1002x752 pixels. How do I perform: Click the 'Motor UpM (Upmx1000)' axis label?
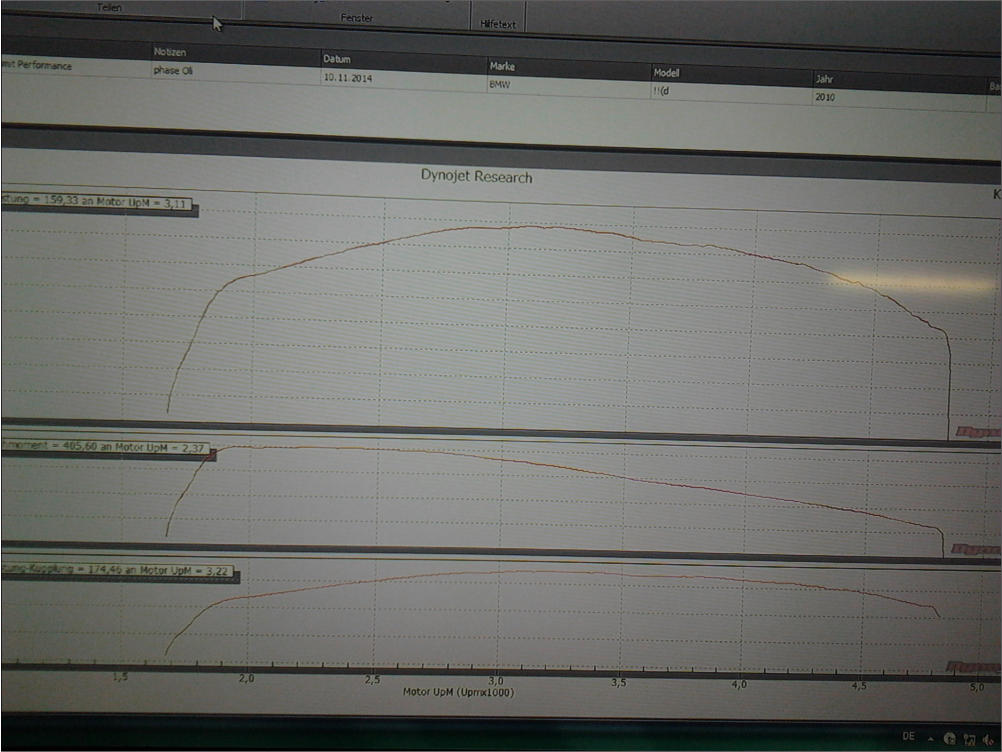click(x=458, y=691)
